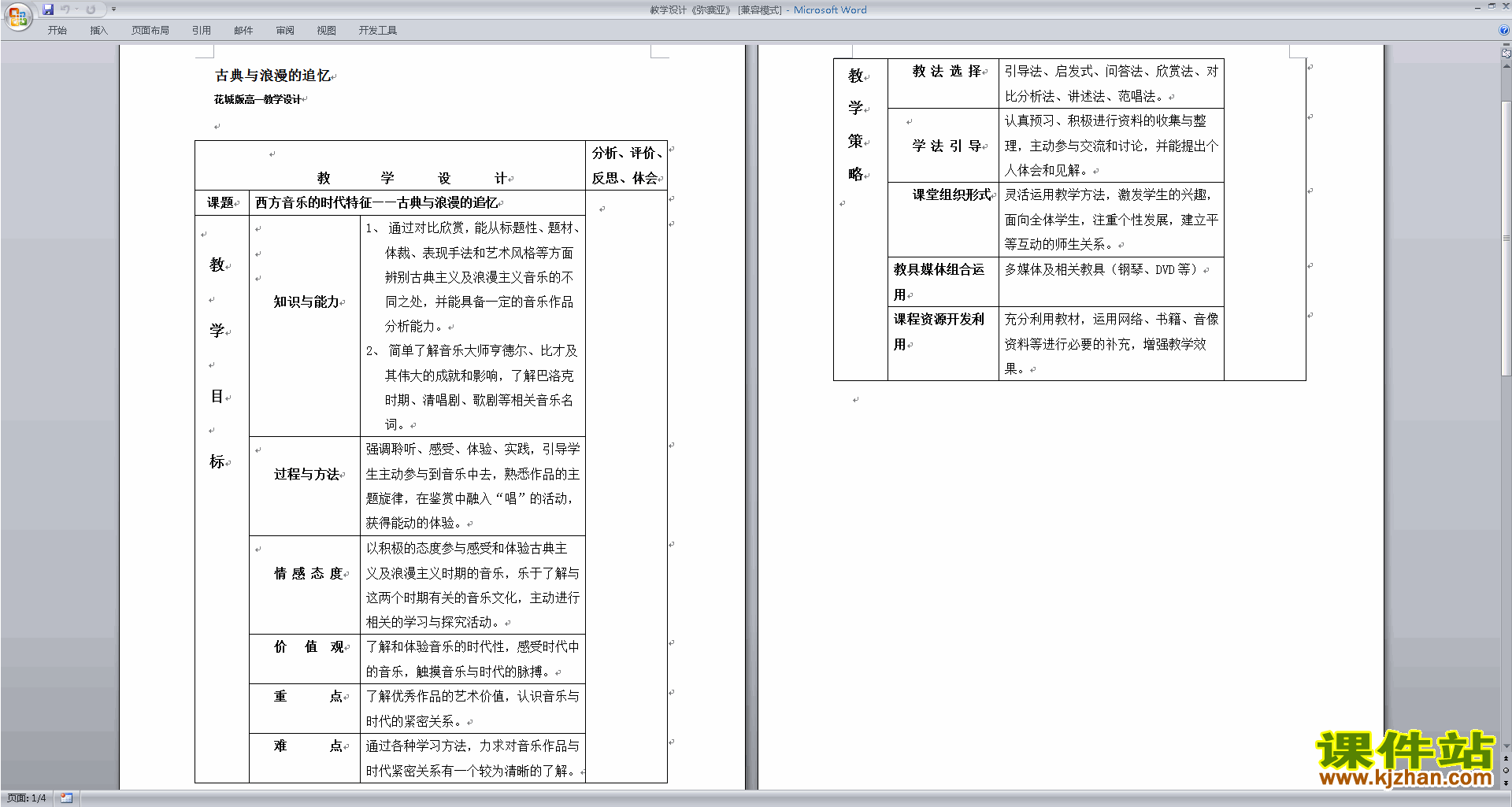Click the 课程资源开发利用 cell
Image resolution: width=1512 pixels, height=807 pixels.
943,343
